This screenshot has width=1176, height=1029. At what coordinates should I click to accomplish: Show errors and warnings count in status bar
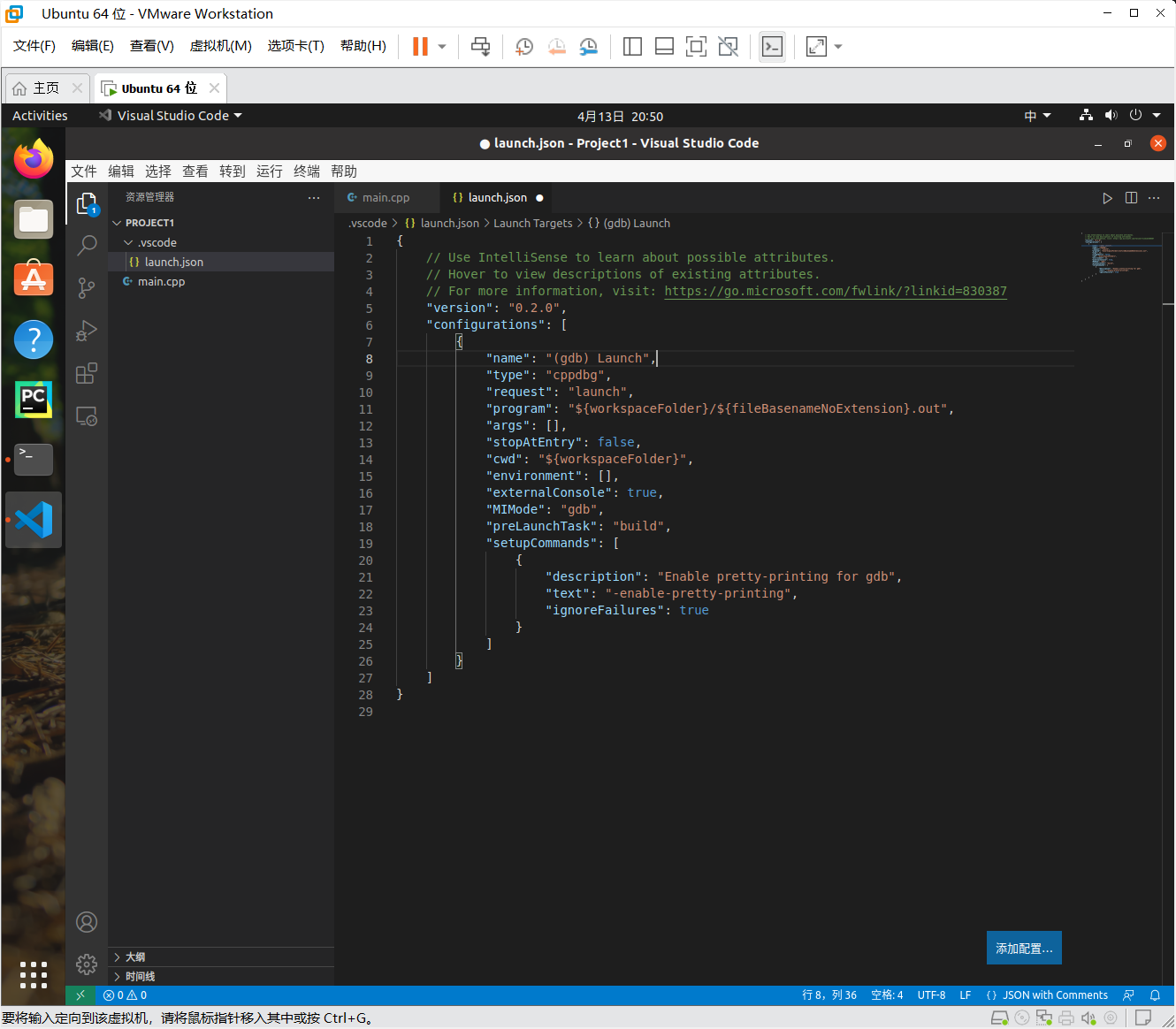(125, 995)
